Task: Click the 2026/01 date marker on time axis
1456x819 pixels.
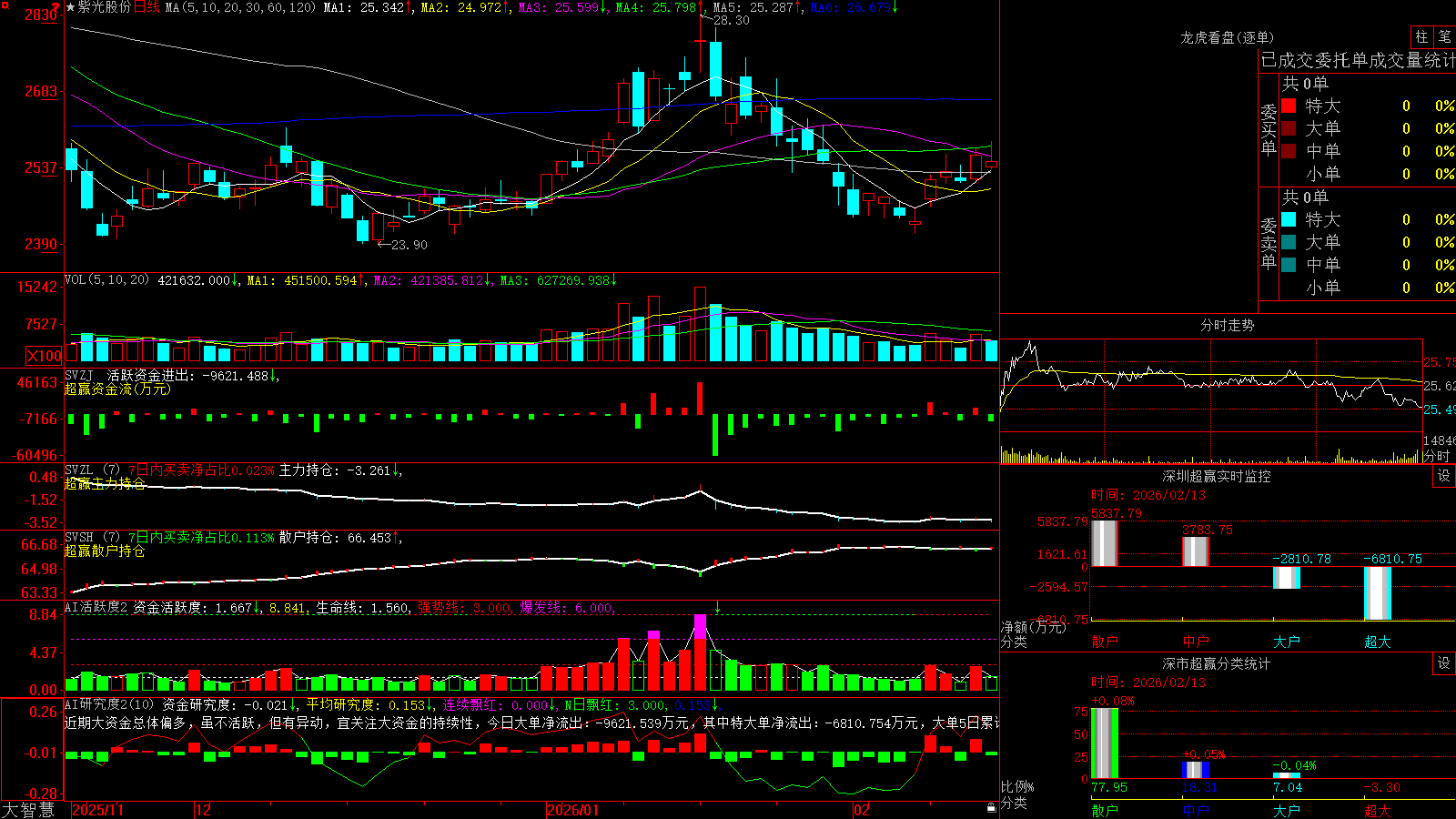Action: coord(573,810)
